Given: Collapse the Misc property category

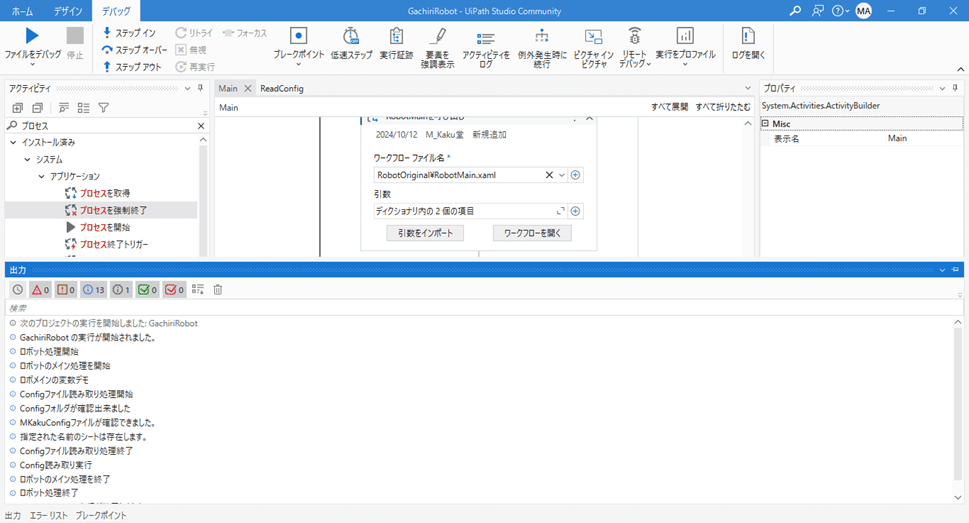Looking at the screenshot, I should tap(765, 124).
